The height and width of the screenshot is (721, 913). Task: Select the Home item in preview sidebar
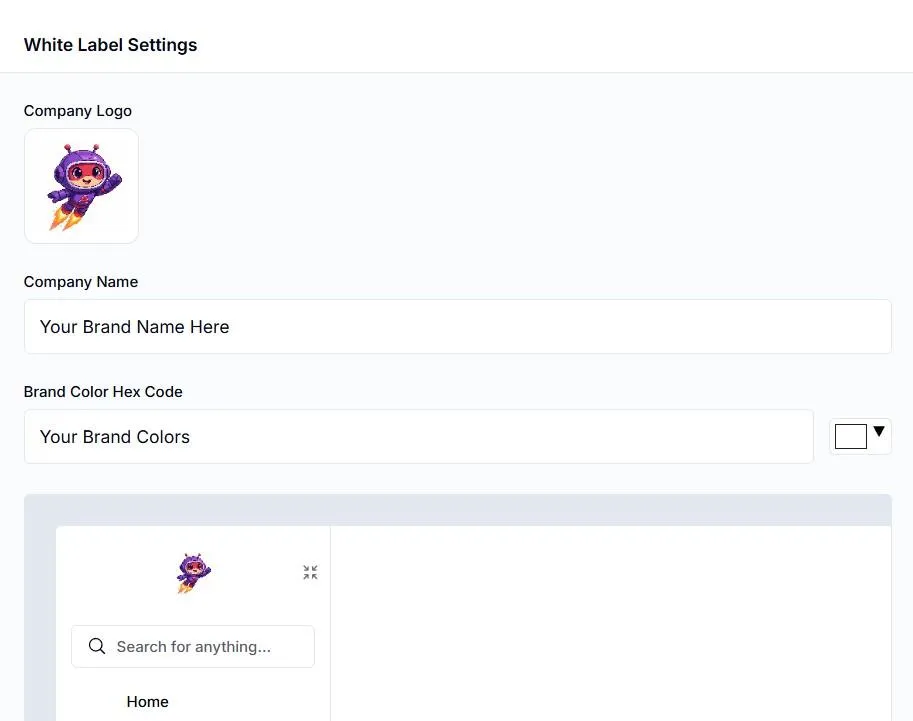[x=147, y=702]
